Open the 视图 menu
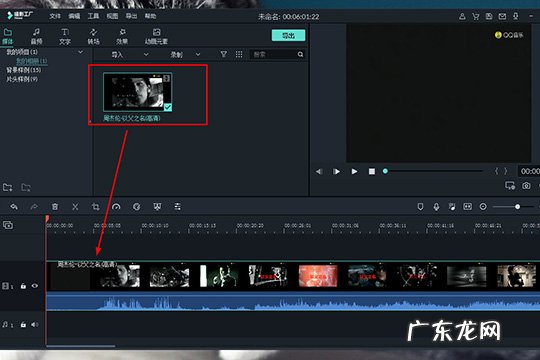The image size is (540, 360). click(112, 16)
